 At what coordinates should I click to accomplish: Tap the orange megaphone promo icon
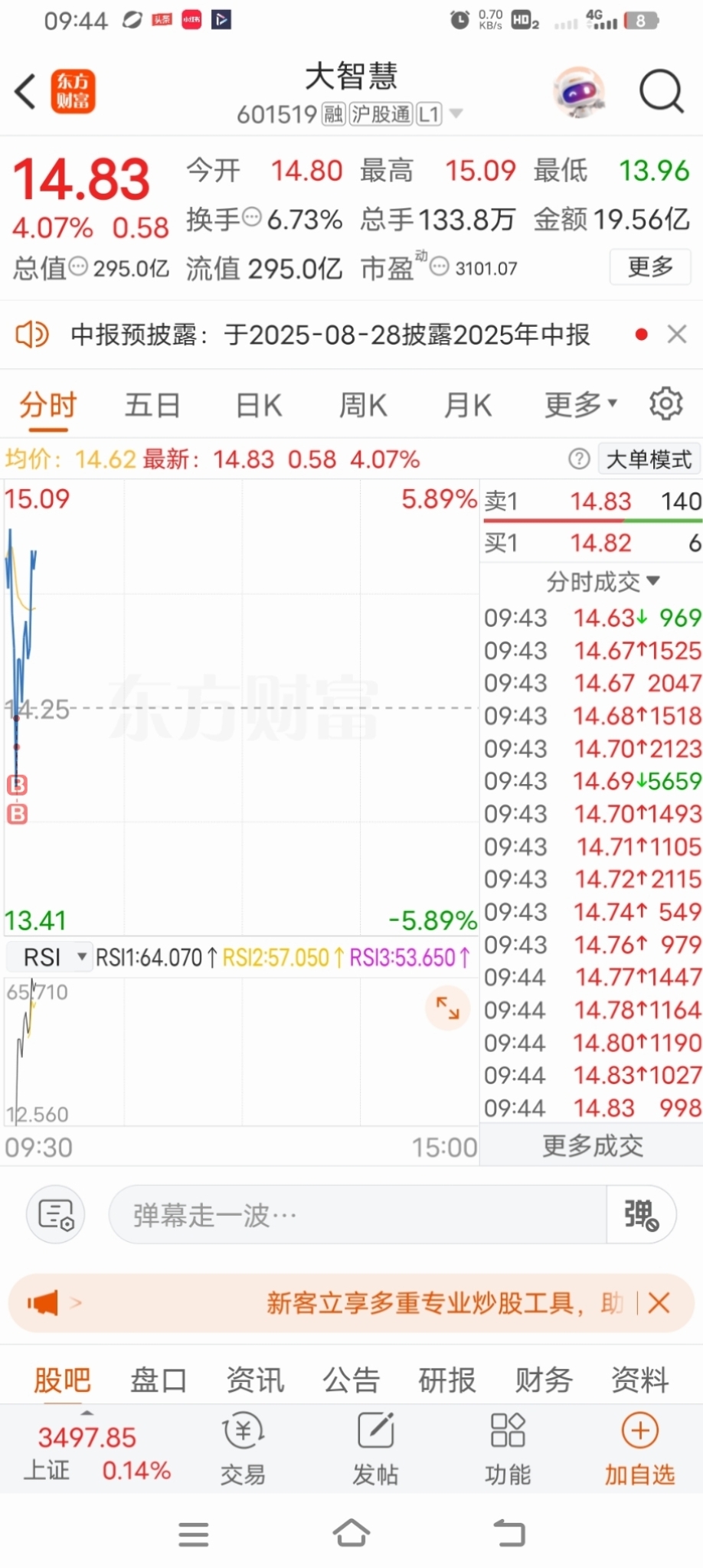click(43, 1302)
